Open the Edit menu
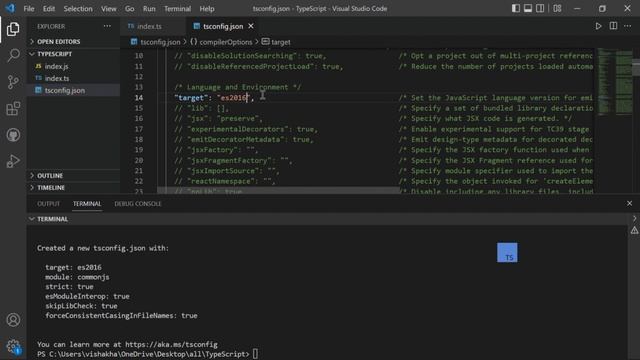 [49, 9]
